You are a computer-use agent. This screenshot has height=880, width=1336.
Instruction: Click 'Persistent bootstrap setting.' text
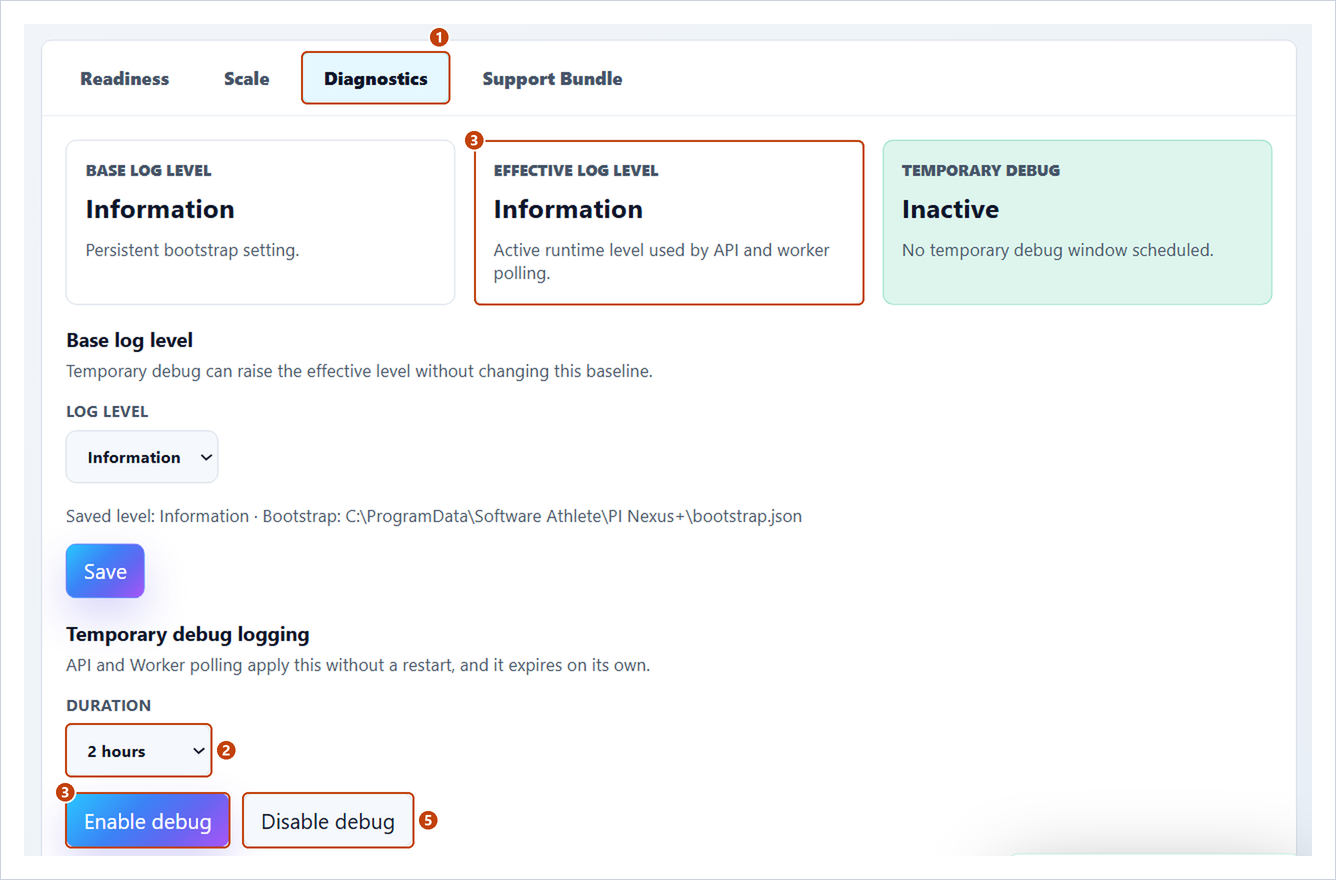click(x=193, y=250)
